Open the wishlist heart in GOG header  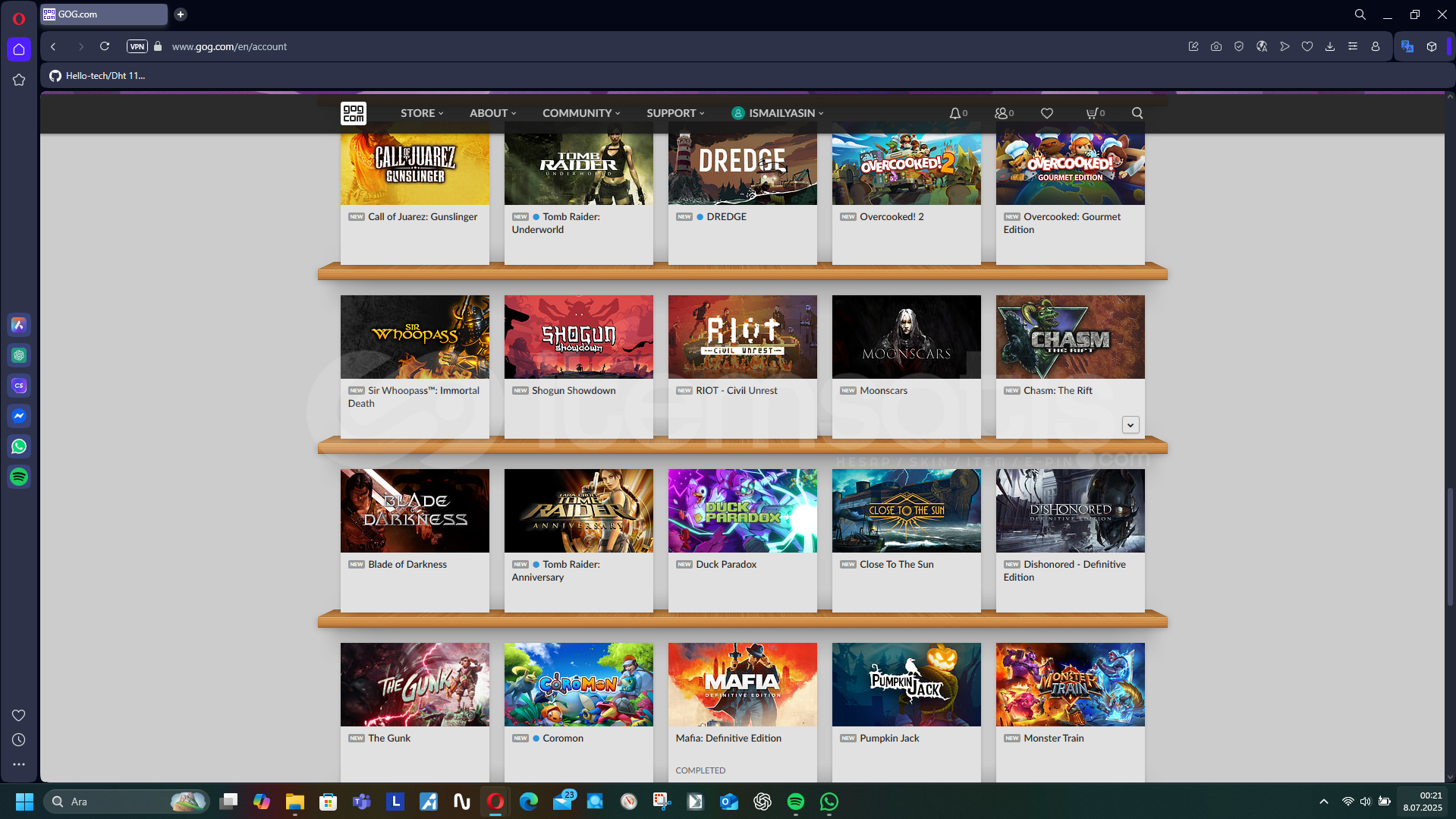click(1047, 113)
